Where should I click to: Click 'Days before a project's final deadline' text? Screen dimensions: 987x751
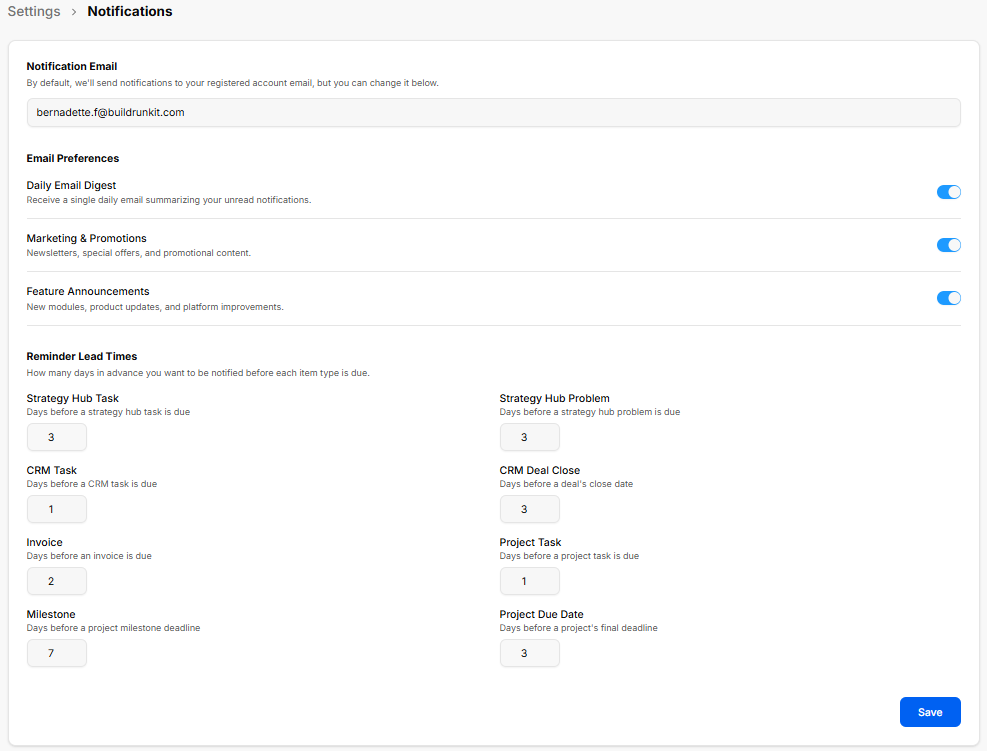point(578,628)
